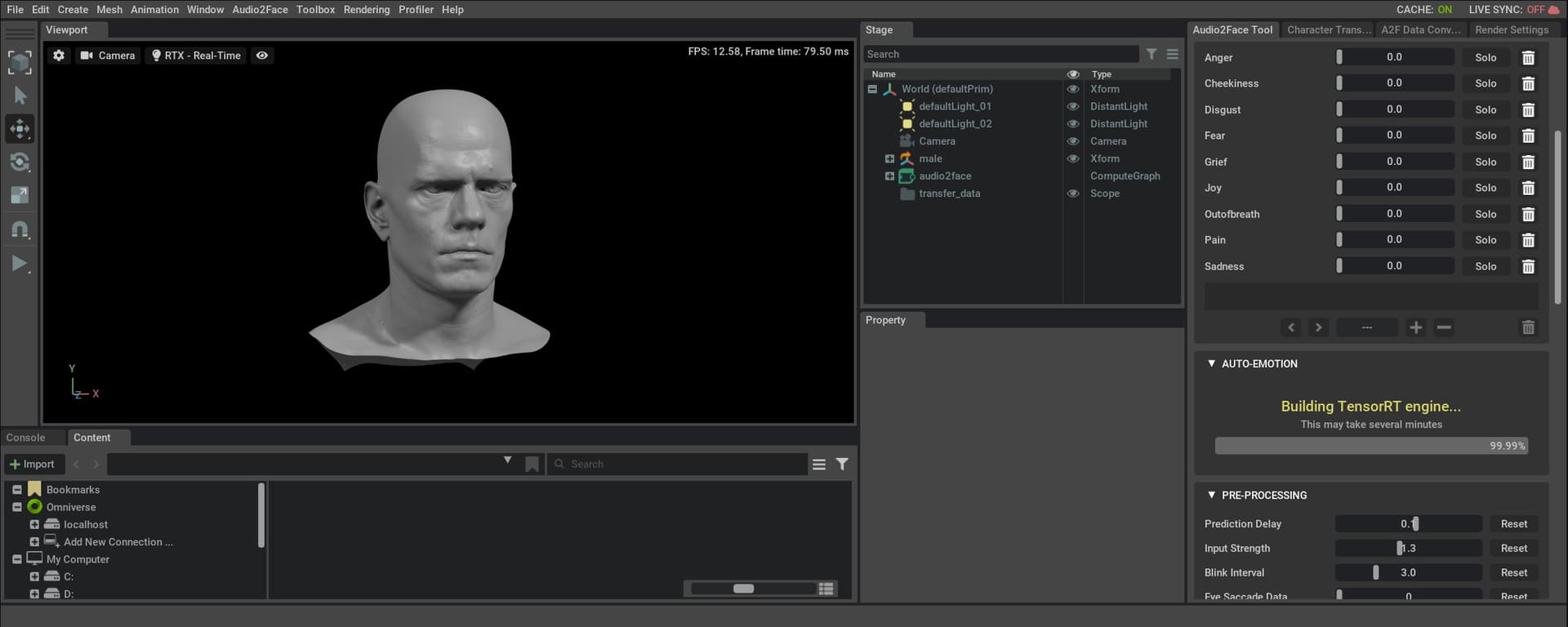Screen dimensions: 1568x627
Task: Delete the Anger emotion with trash icon
Action: tap(1528, 58)
